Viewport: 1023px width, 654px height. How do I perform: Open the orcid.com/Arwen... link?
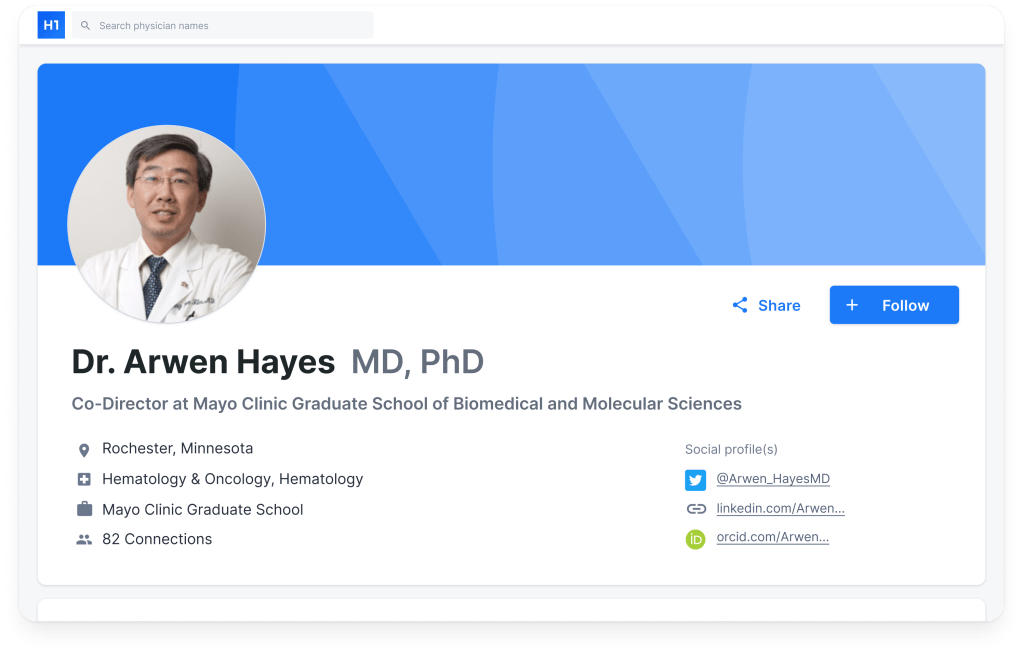pos(772,537)
